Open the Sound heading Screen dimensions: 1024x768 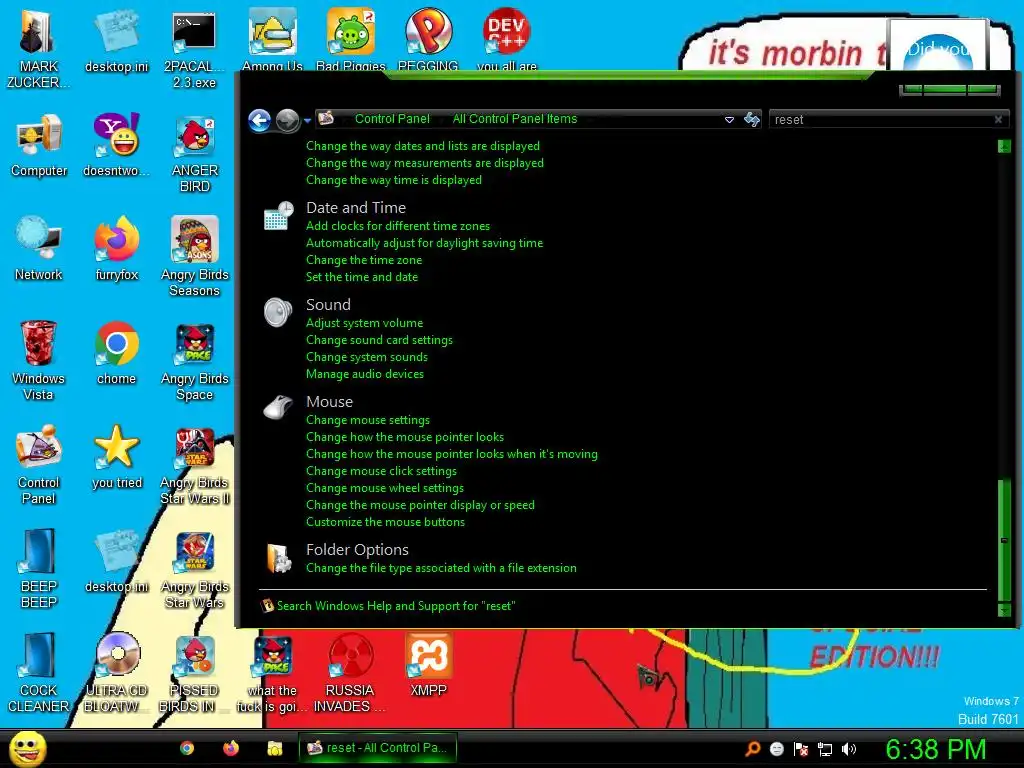click(328, 305)
